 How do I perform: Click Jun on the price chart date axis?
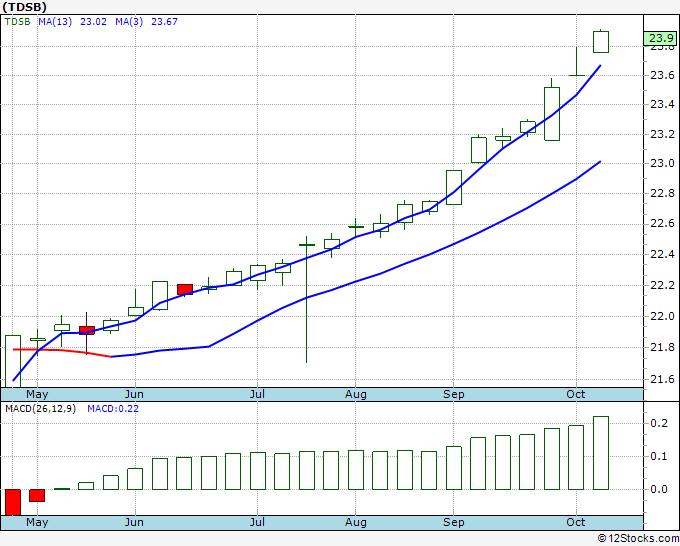point(134,394)
